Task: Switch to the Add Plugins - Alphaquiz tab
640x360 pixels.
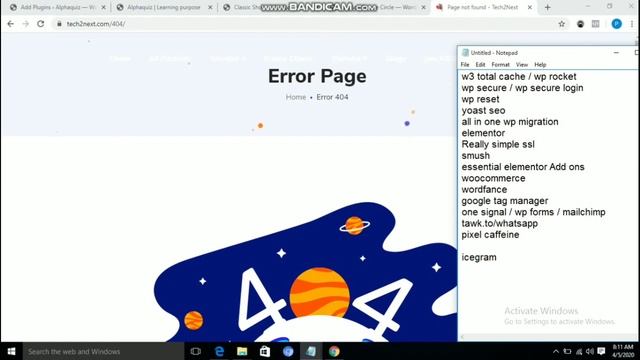Action: (x=57, y=7)
